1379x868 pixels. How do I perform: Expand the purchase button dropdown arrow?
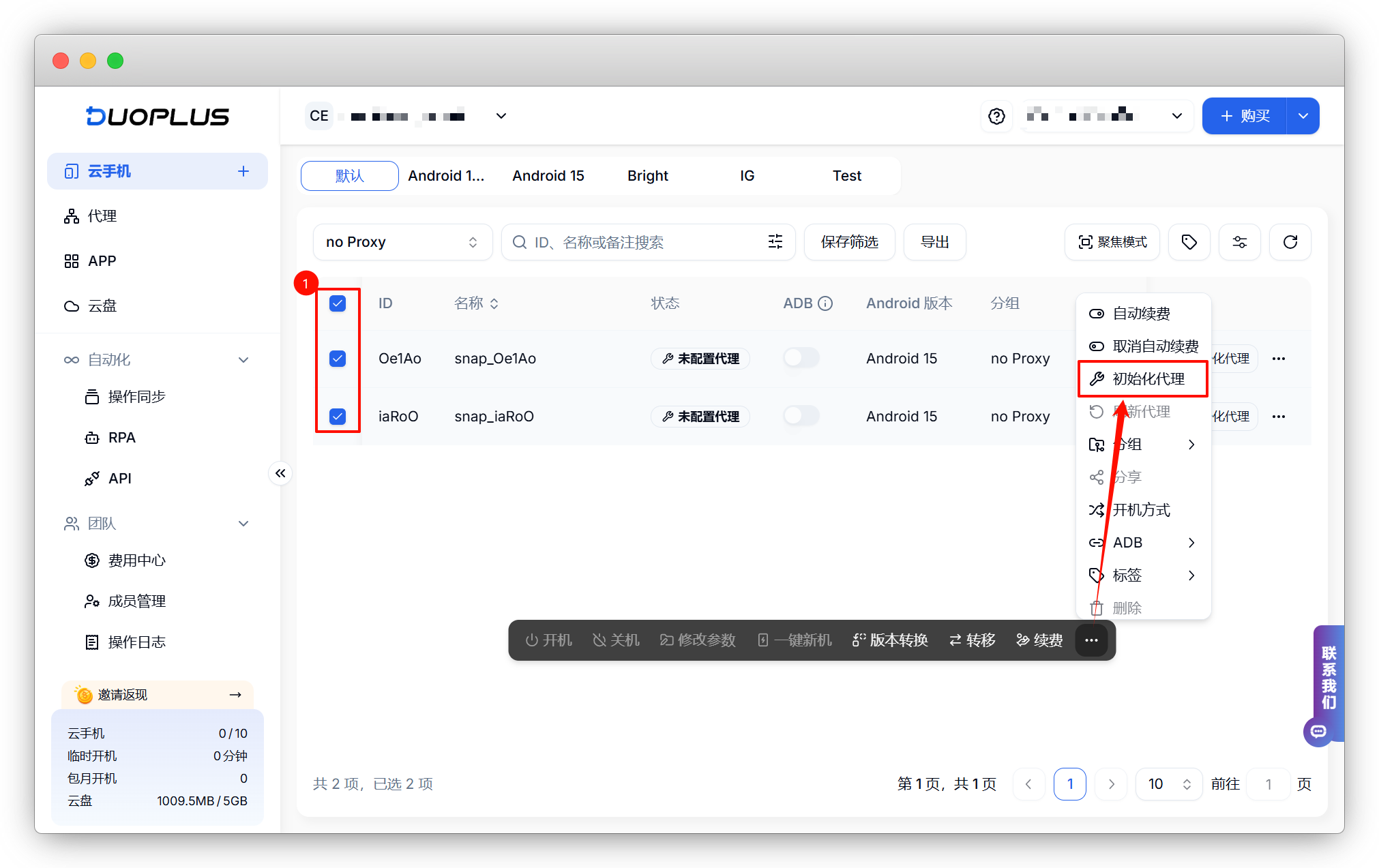[x=1303, y=116]
